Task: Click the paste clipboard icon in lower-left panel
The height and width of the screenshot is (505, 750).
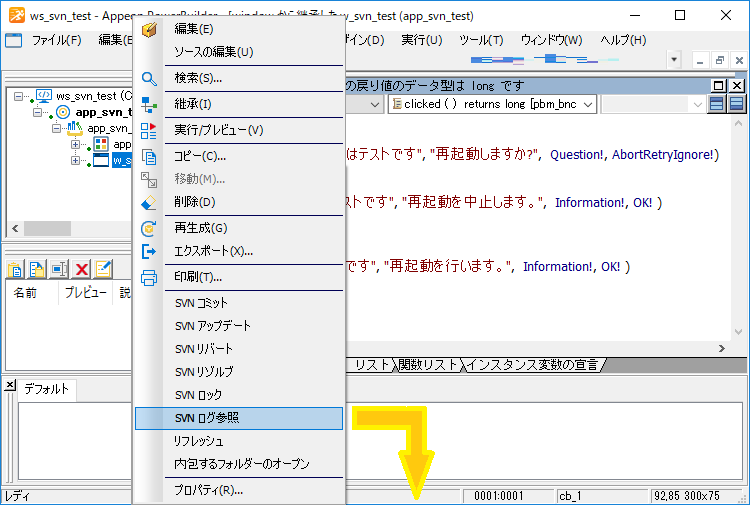Action: point(15,270)
